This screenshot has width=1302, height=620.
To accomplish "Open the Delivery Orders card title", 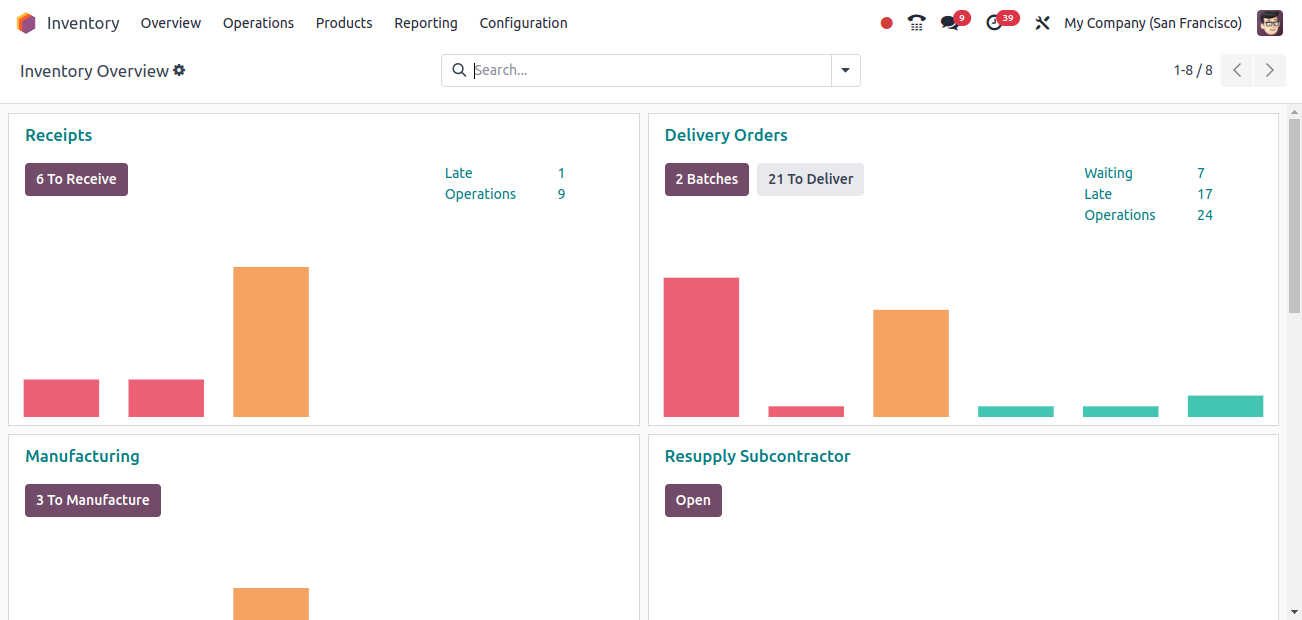I will (726, 135).
